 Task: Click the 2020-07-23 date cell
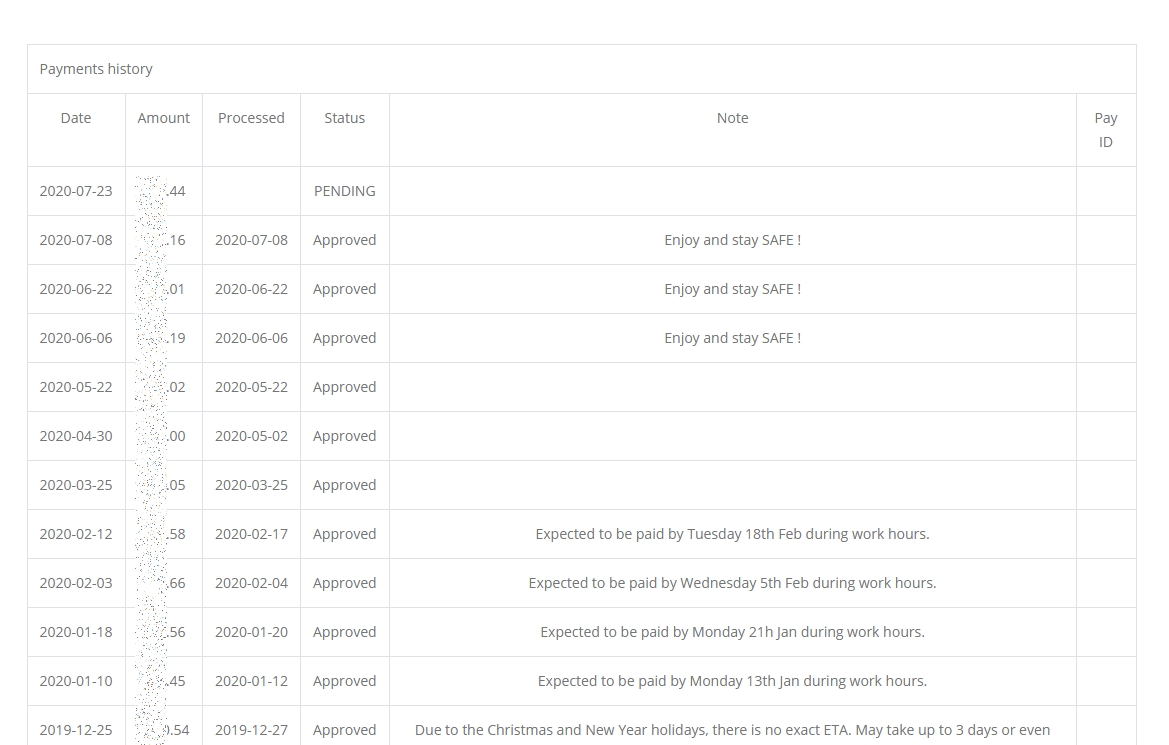pos(76,191)
